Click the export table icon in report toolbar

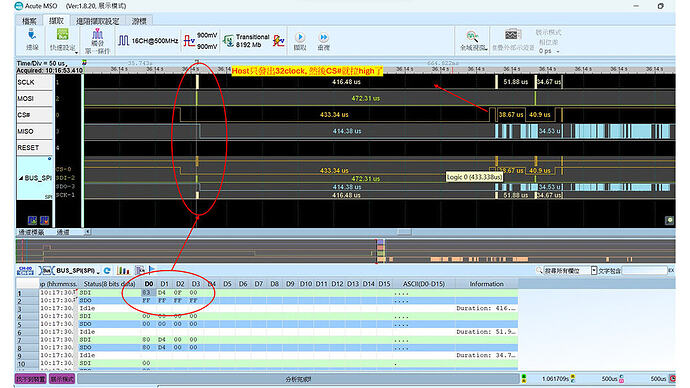[140, 270]
